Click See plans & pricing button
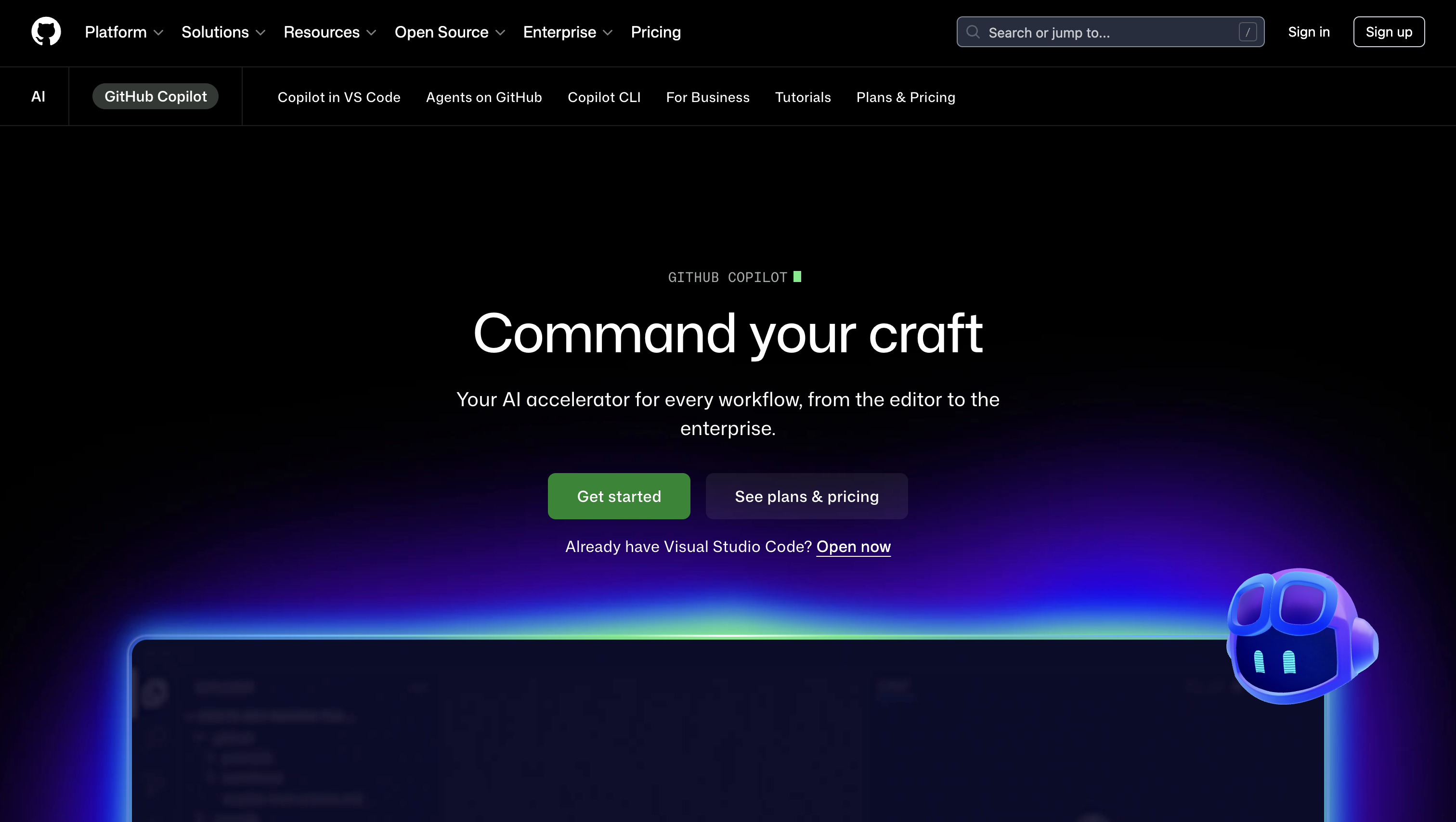Screen dimensions: 1456x822 click(x=806, y=496)
